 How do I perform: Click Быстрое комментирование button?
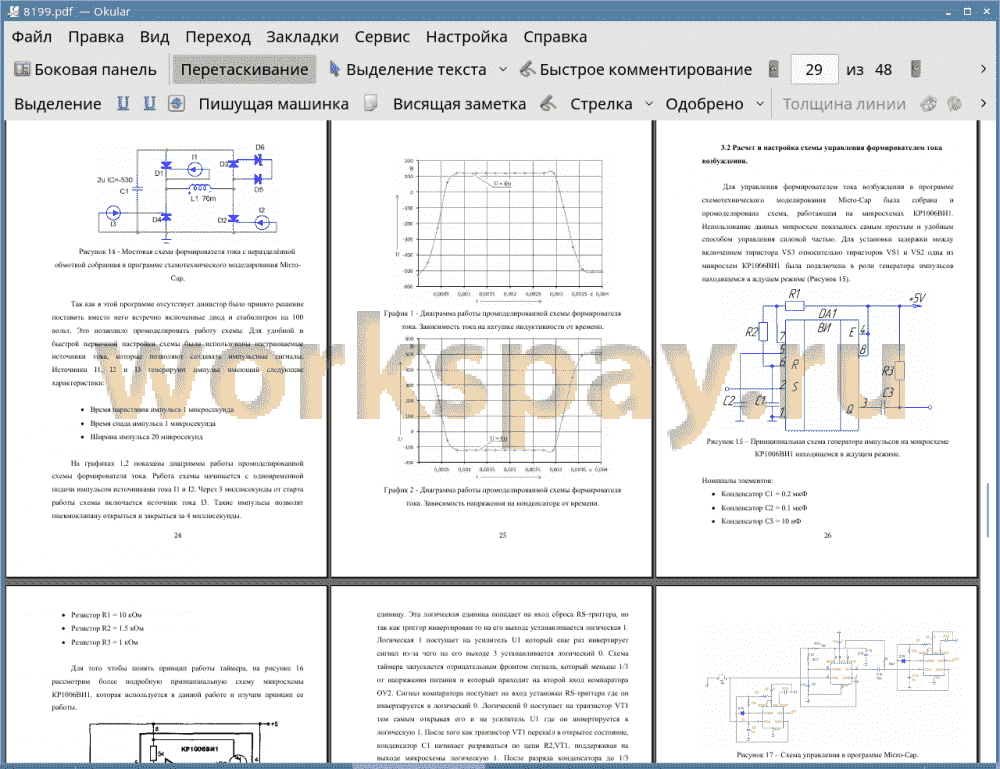pyautogui.click(x=636, y=70)
